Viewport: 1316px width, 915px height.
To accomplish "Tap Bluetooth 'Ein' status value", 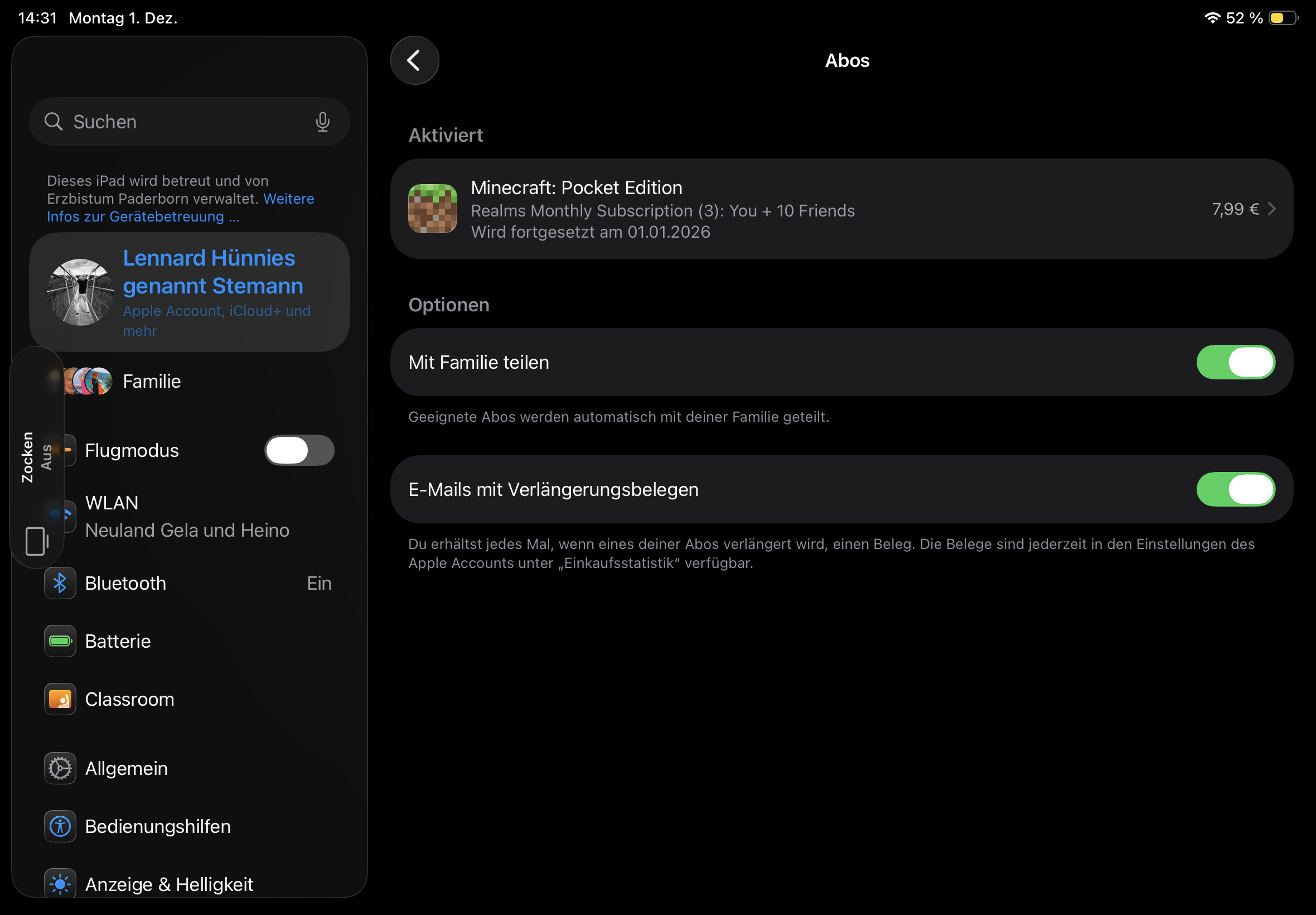I will click(319, 583).
